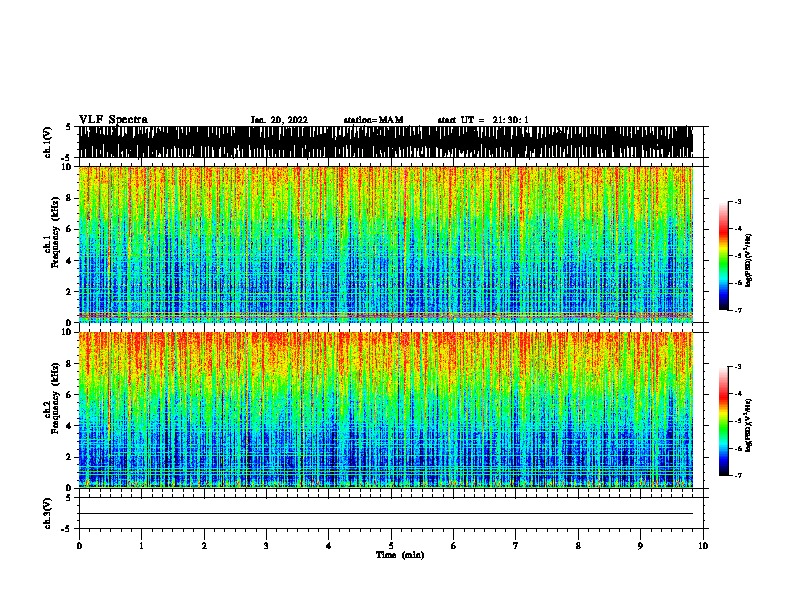This screenshot has height=612, width=792.
Task: Click the flat ch.3 voltage trace line
Action: (386, 514)
